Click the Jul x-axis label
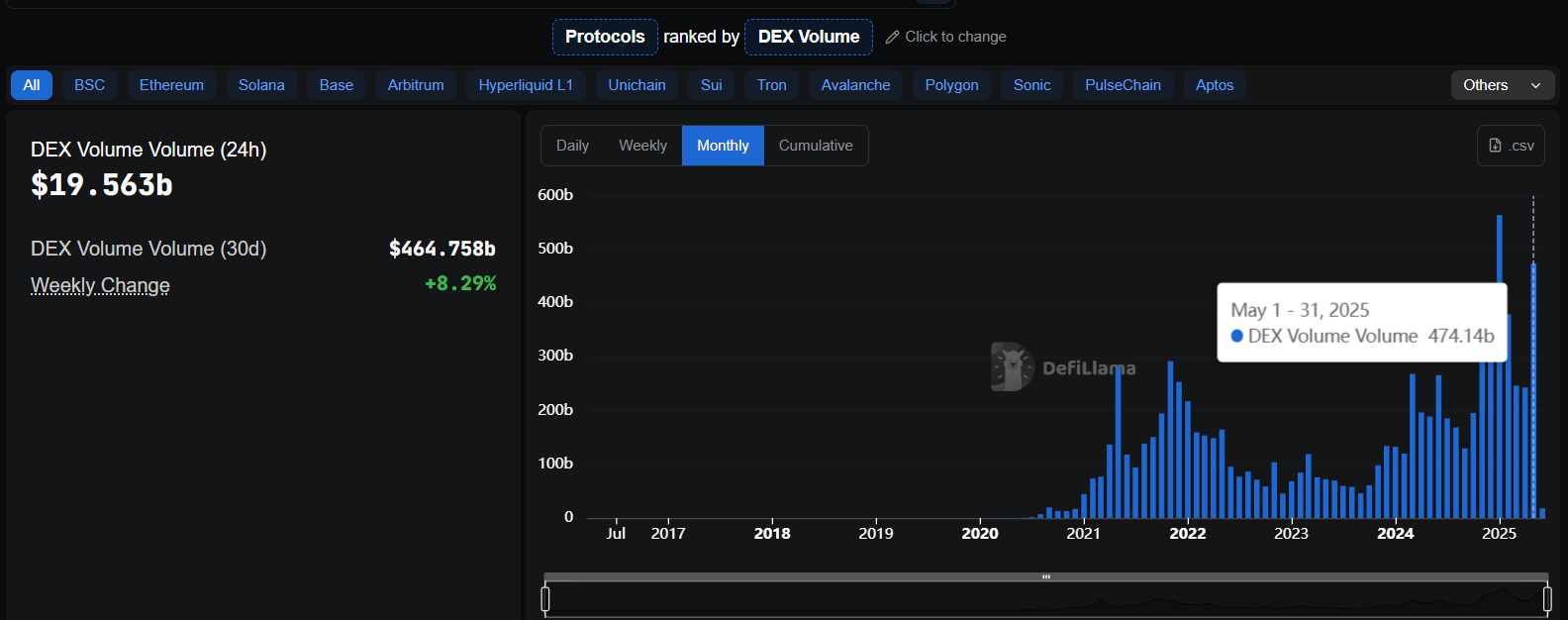Viewport: 1568px width, 620px height. click(616, 534)
